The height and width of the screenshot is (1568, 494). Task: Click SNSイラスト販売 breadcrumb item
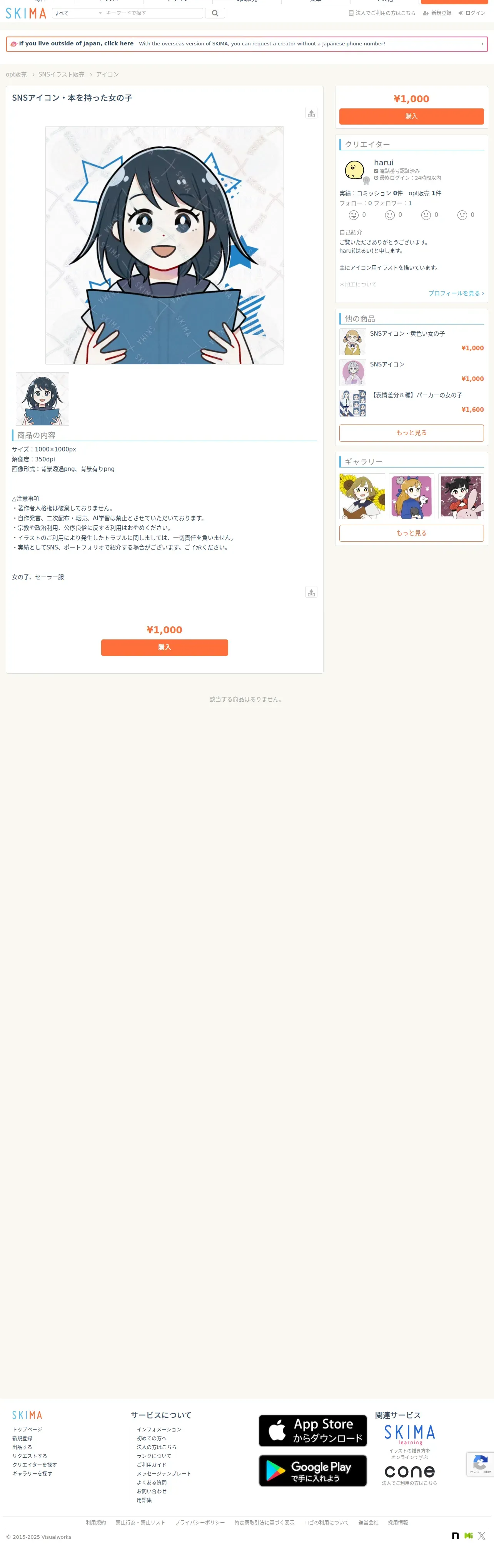pyautogui.click(x=62, y=74)
